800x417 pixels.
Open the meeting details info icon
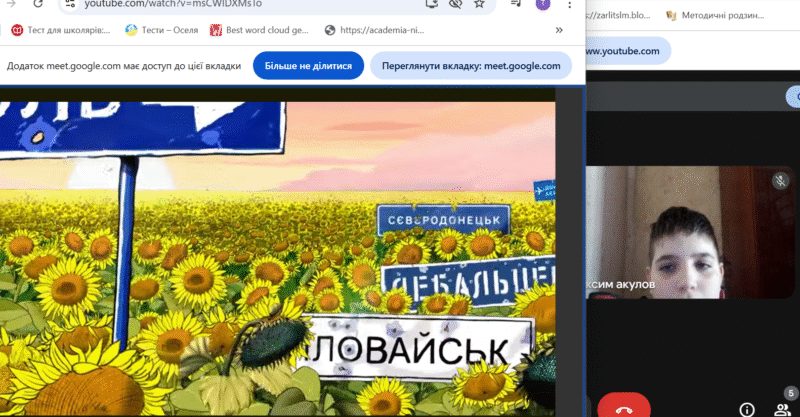746,409
